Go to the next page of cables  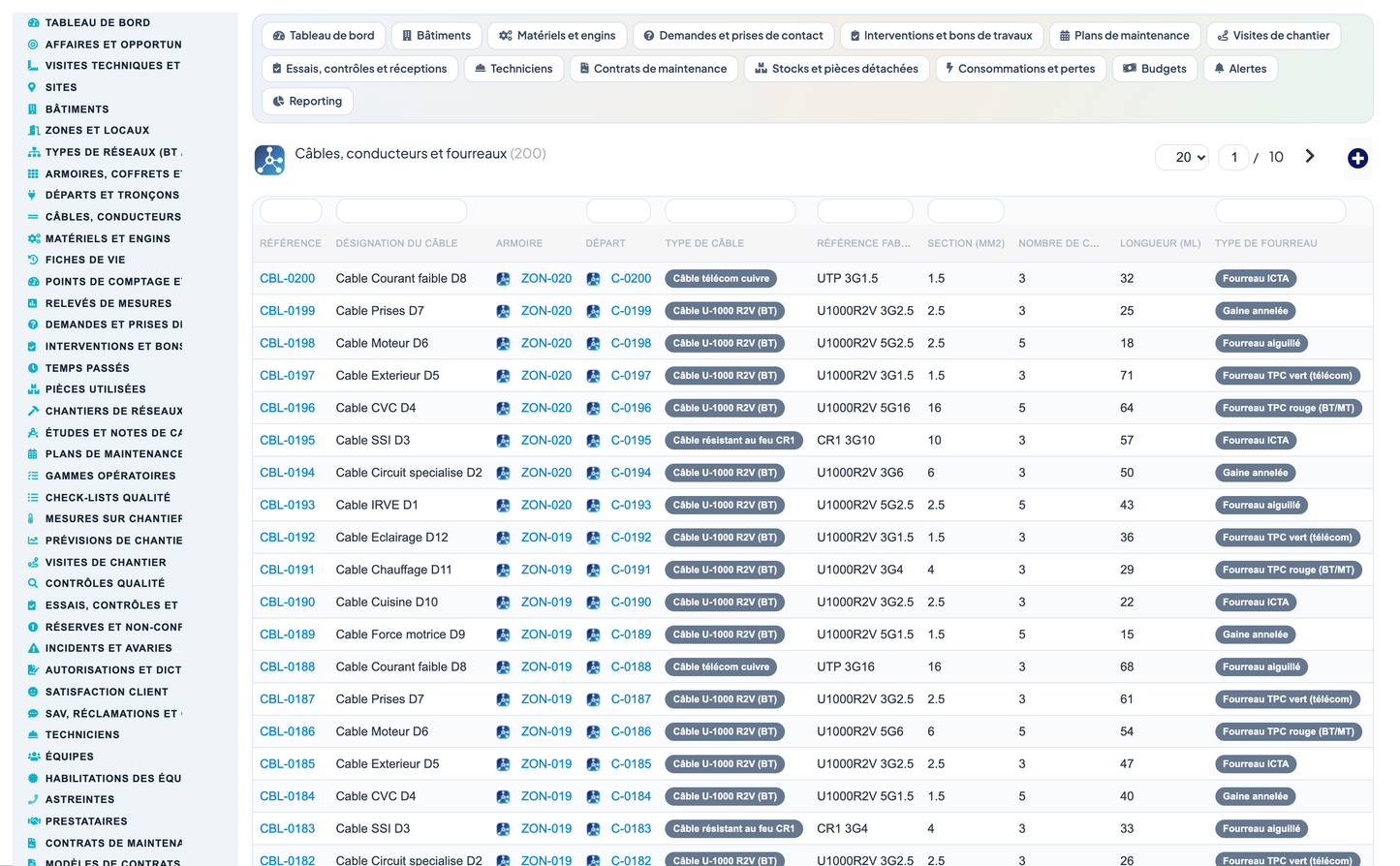(1310, 156)
